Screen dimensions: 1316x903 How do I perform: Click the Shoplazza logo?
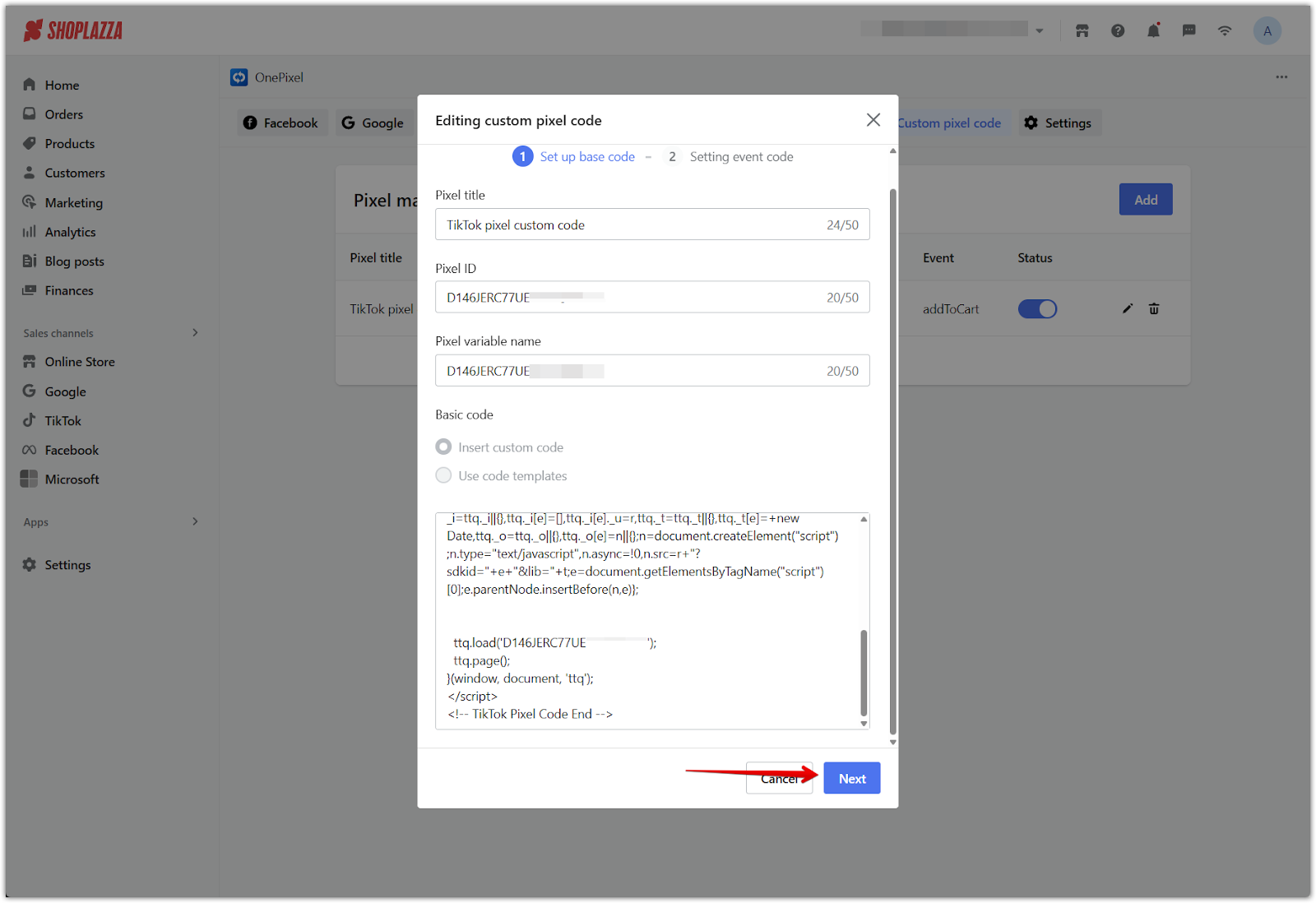(72, 31)
